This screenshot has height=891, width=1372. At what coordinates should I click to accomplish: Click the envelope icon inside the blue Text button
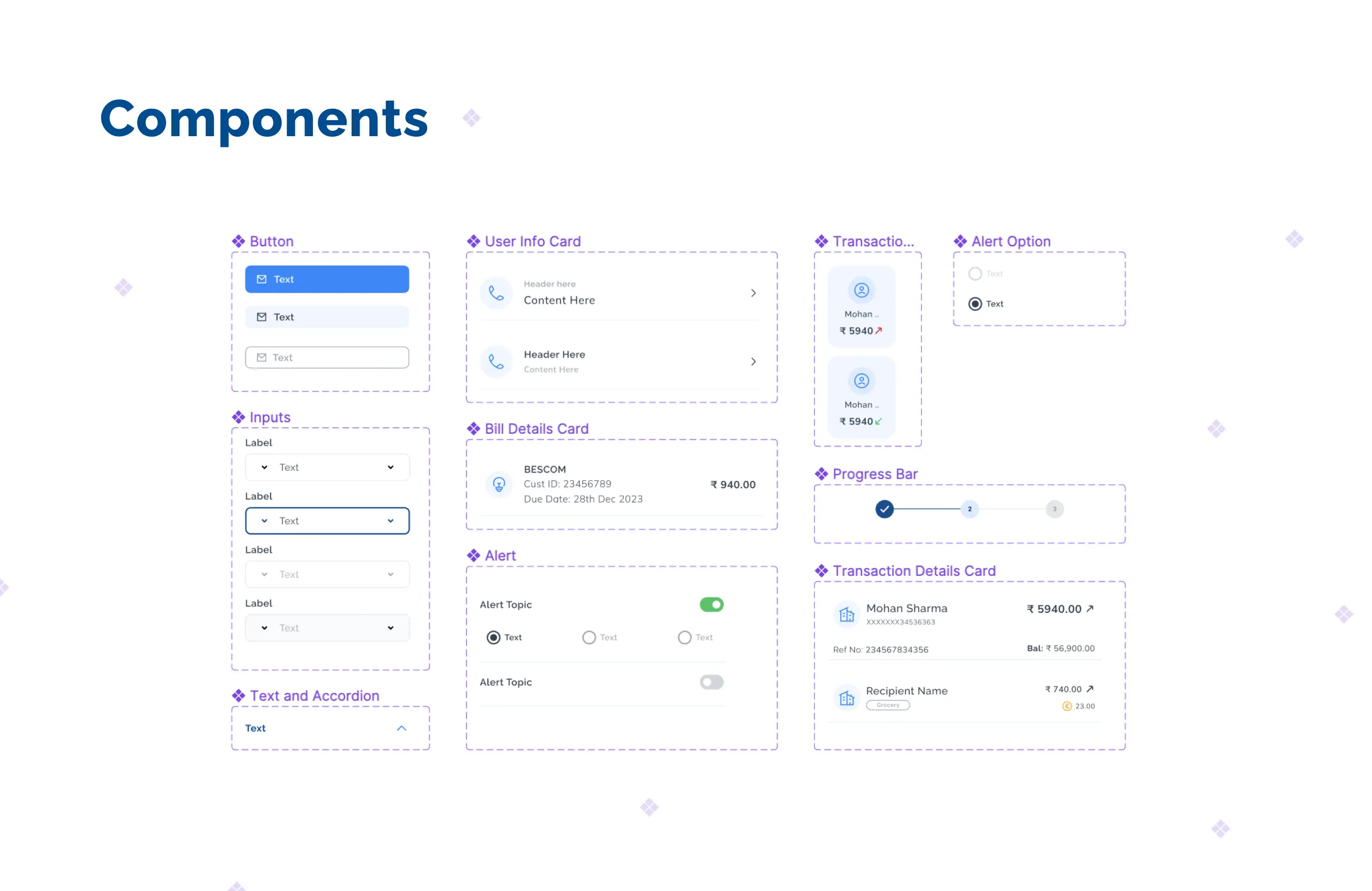tap(260, 279)
